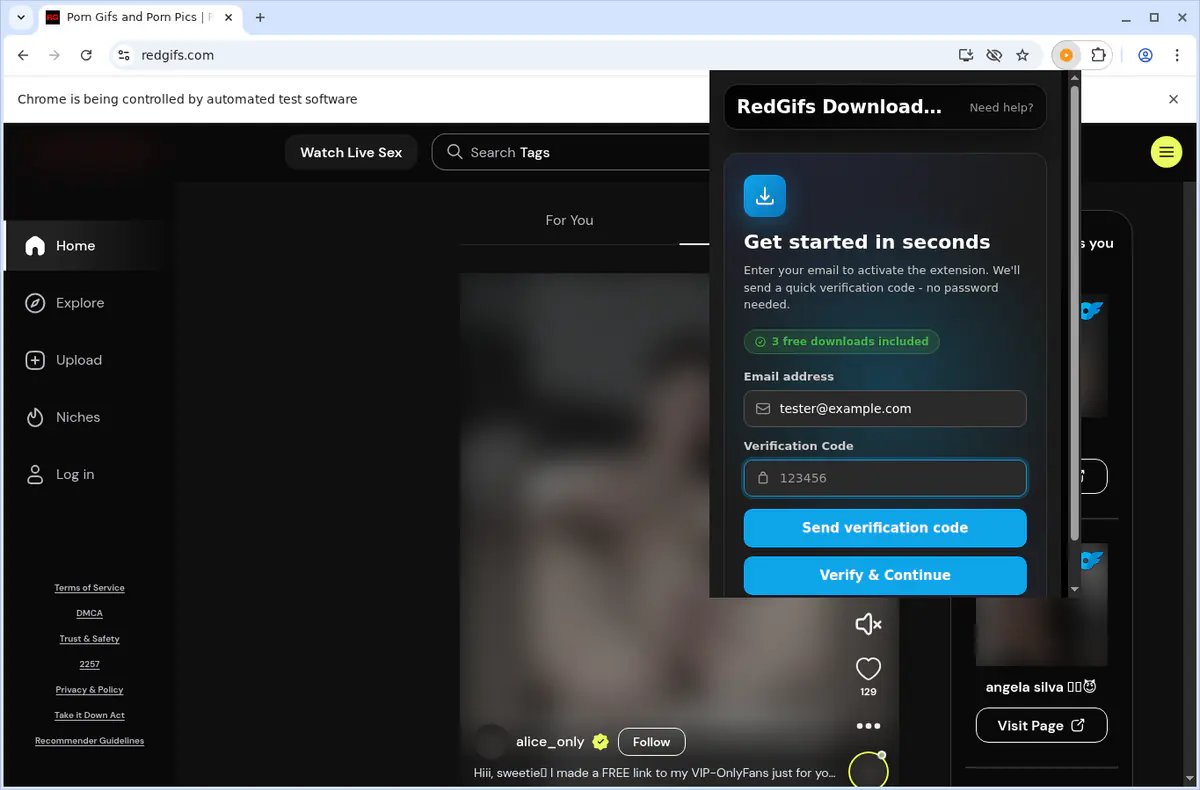Open the Take It Down Act link
Viewport: 1200px width, 790px height.
pyautogui.click(x=89, y=715)
